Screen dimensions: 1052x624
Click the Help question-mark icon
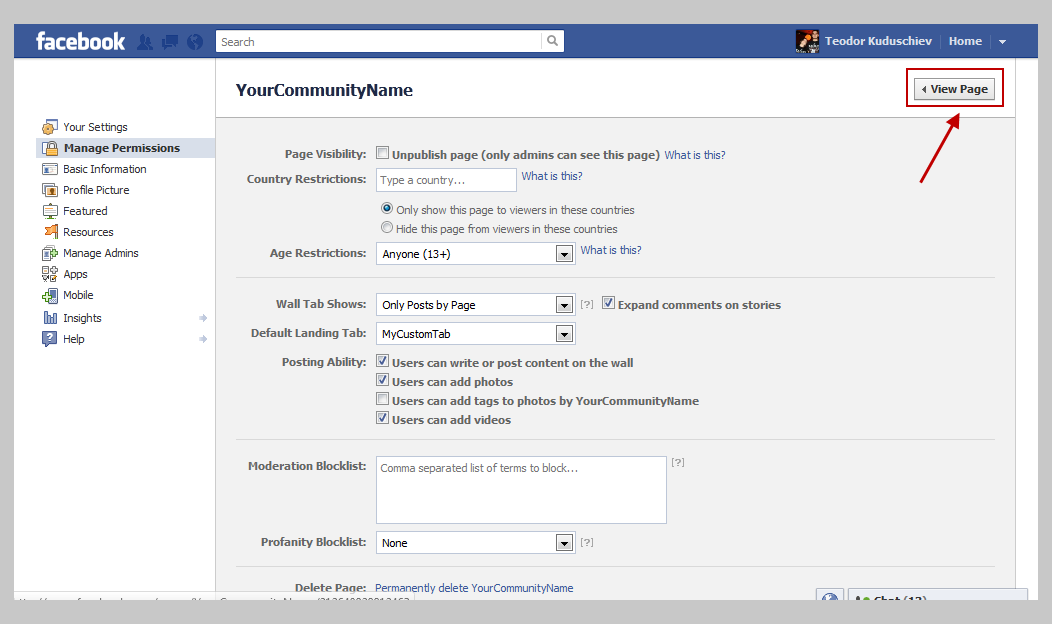[50, 339]
